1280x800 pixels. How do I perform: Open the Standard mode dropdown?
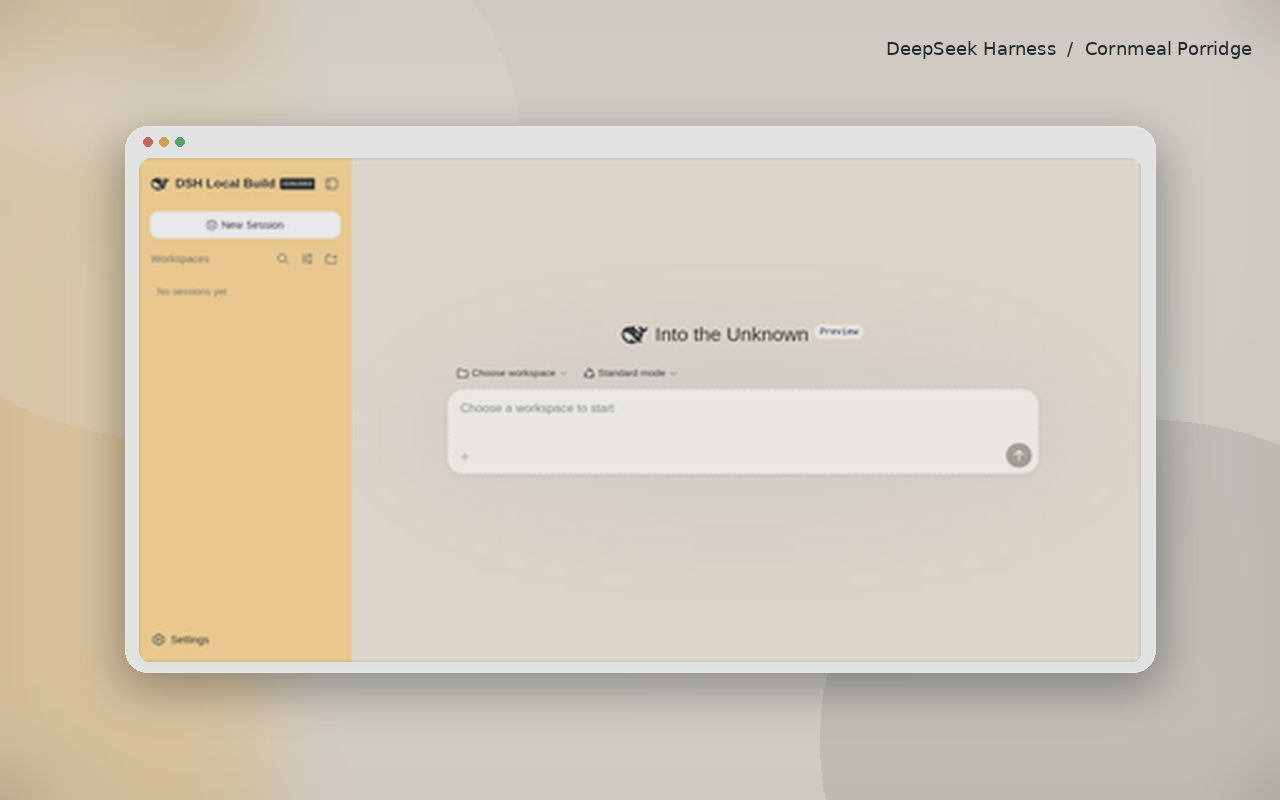point(630,373)
